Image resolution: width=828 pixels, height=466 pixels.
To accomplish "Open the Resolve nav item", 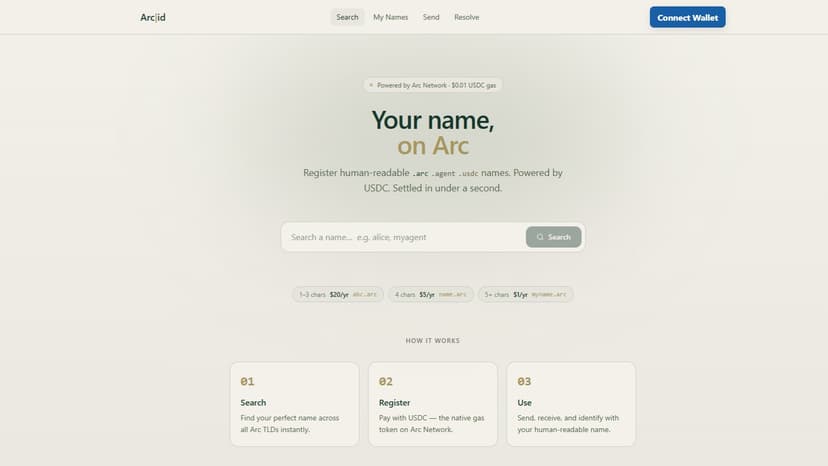I will click(466, 17).
